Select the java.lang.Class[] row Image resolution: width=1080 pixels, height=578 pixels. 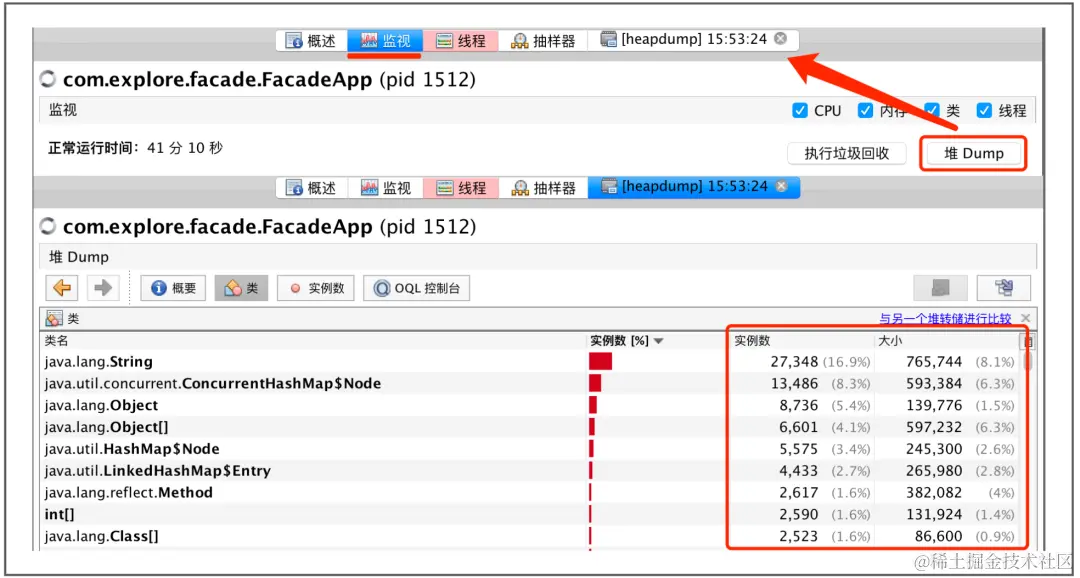530,537
